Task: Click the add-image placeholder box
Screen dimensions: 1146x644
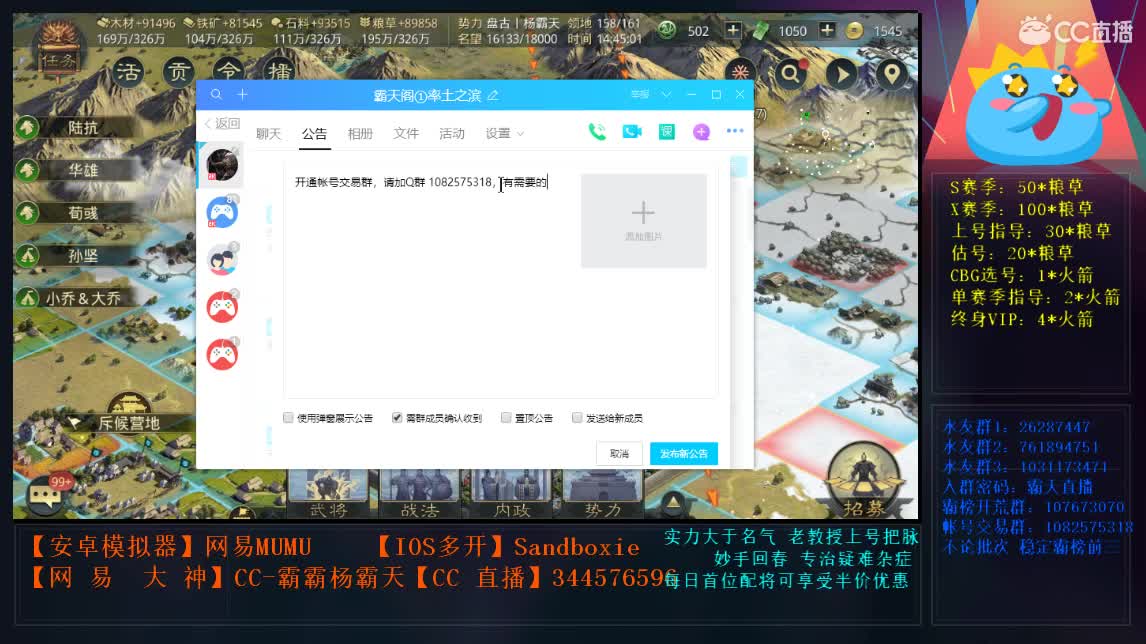Action: 643,220
